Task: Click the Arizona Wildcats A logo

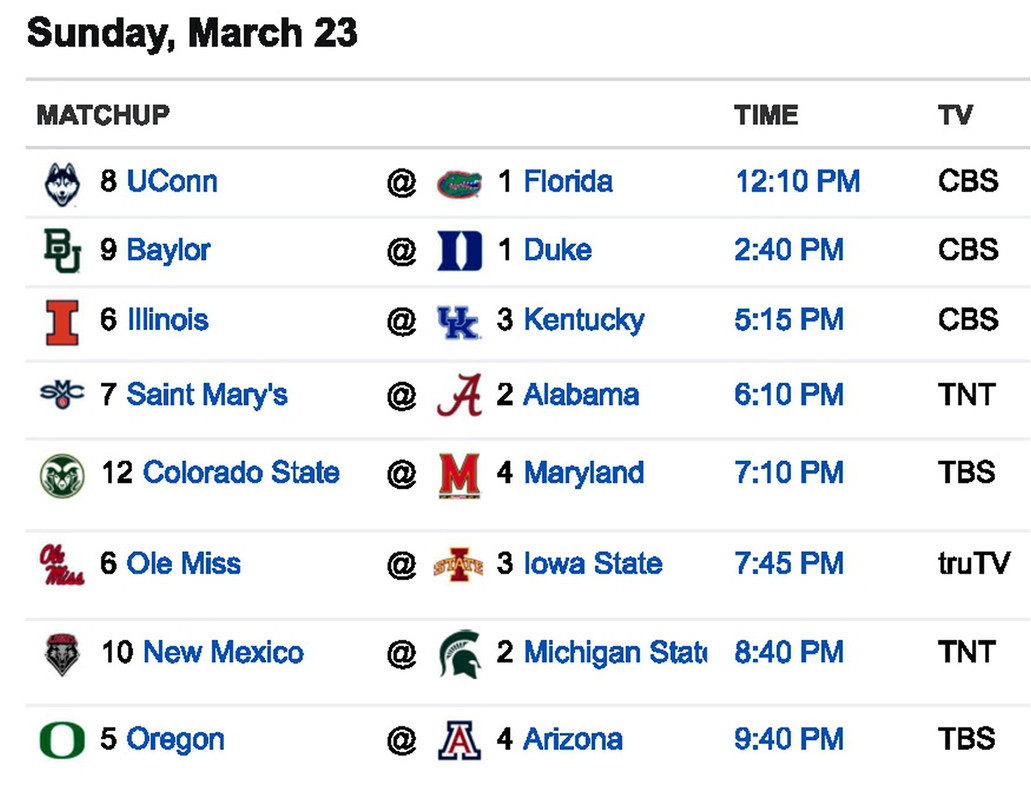Action: tap(459, 740)
